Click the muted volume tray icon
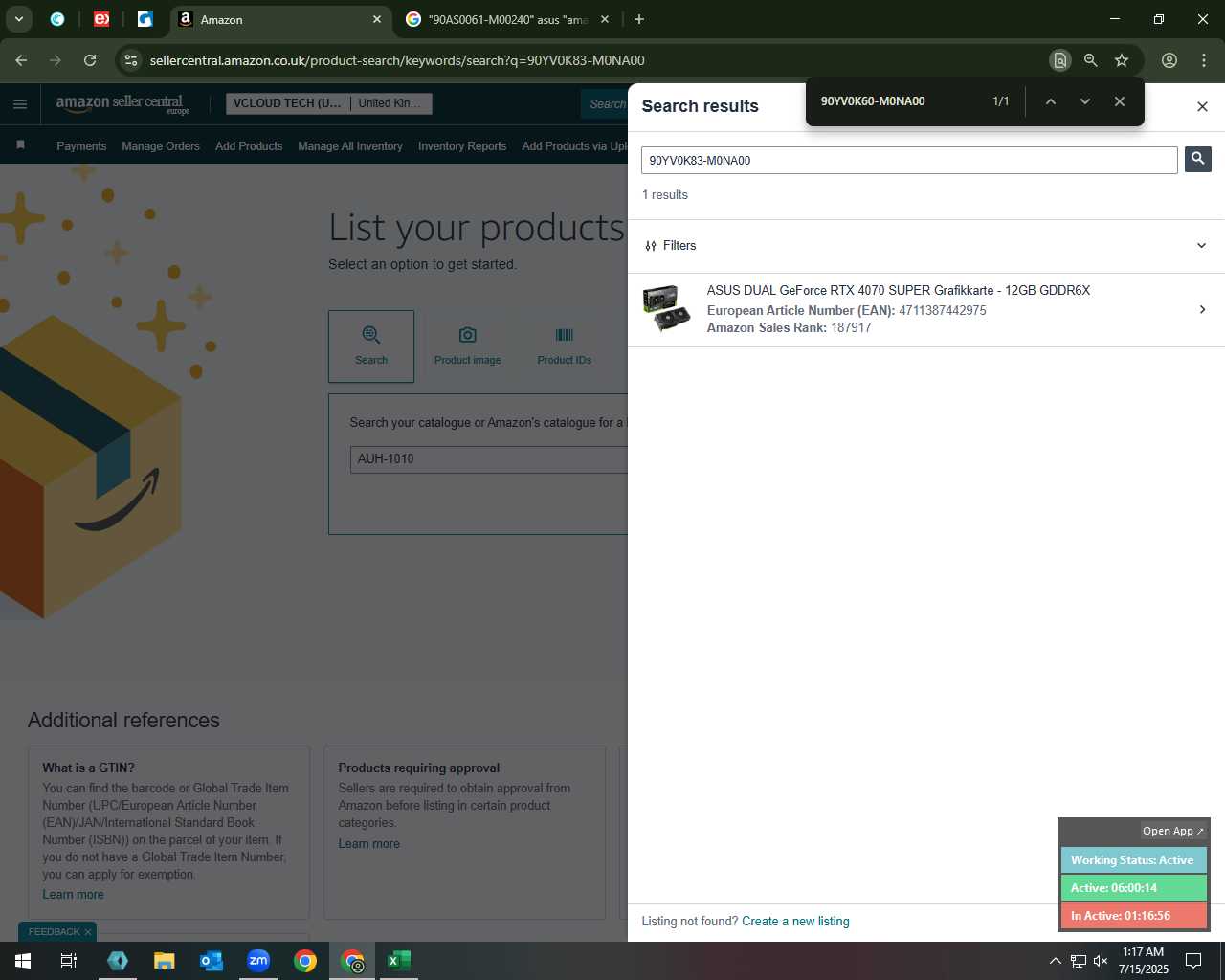The height and width of the screenshot is (980, 1225). pos(1101,961)
